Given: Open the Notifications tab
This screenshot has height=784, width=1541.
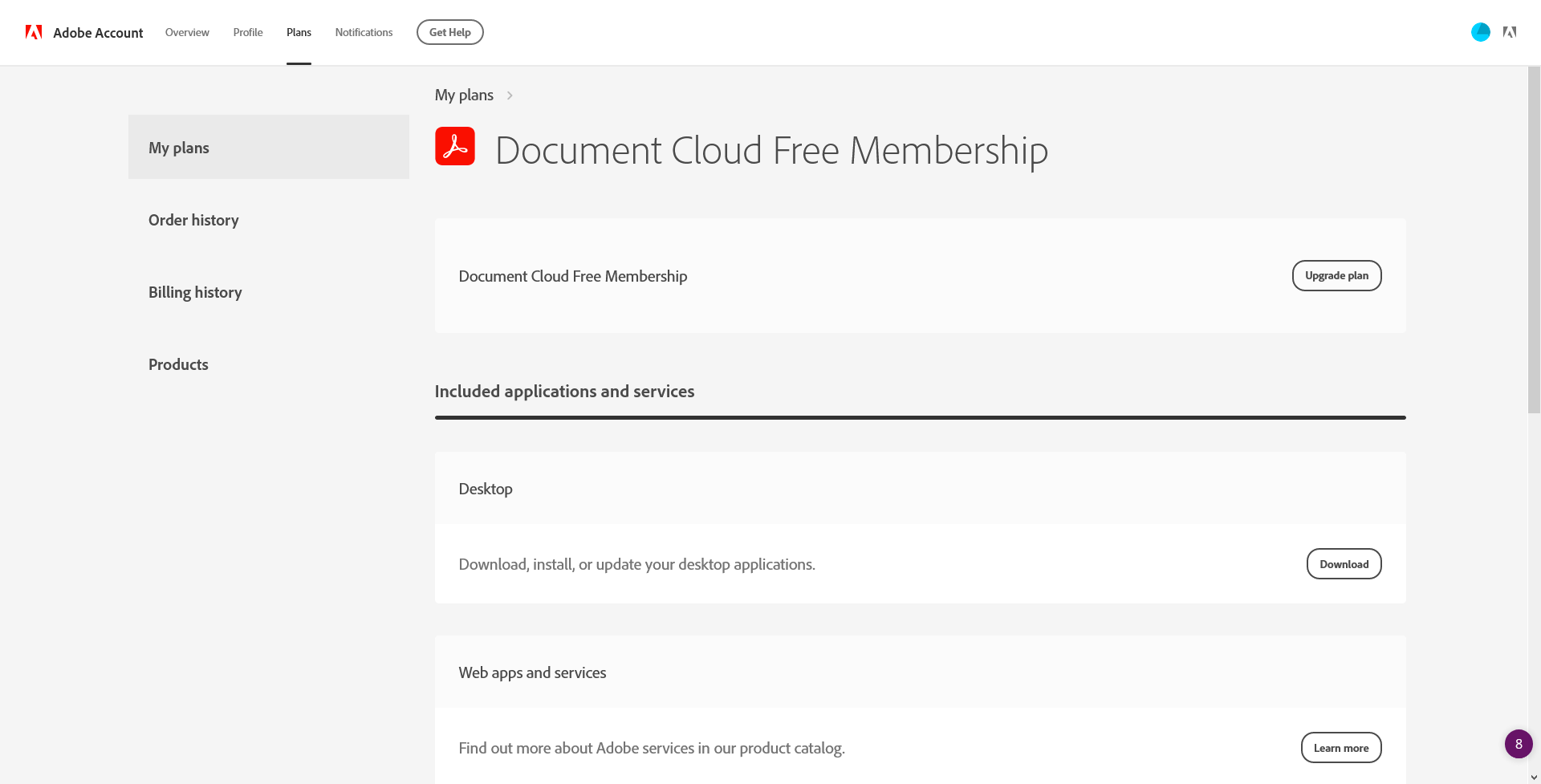Looking at the screenshot, I should click(x=364, y=32).
